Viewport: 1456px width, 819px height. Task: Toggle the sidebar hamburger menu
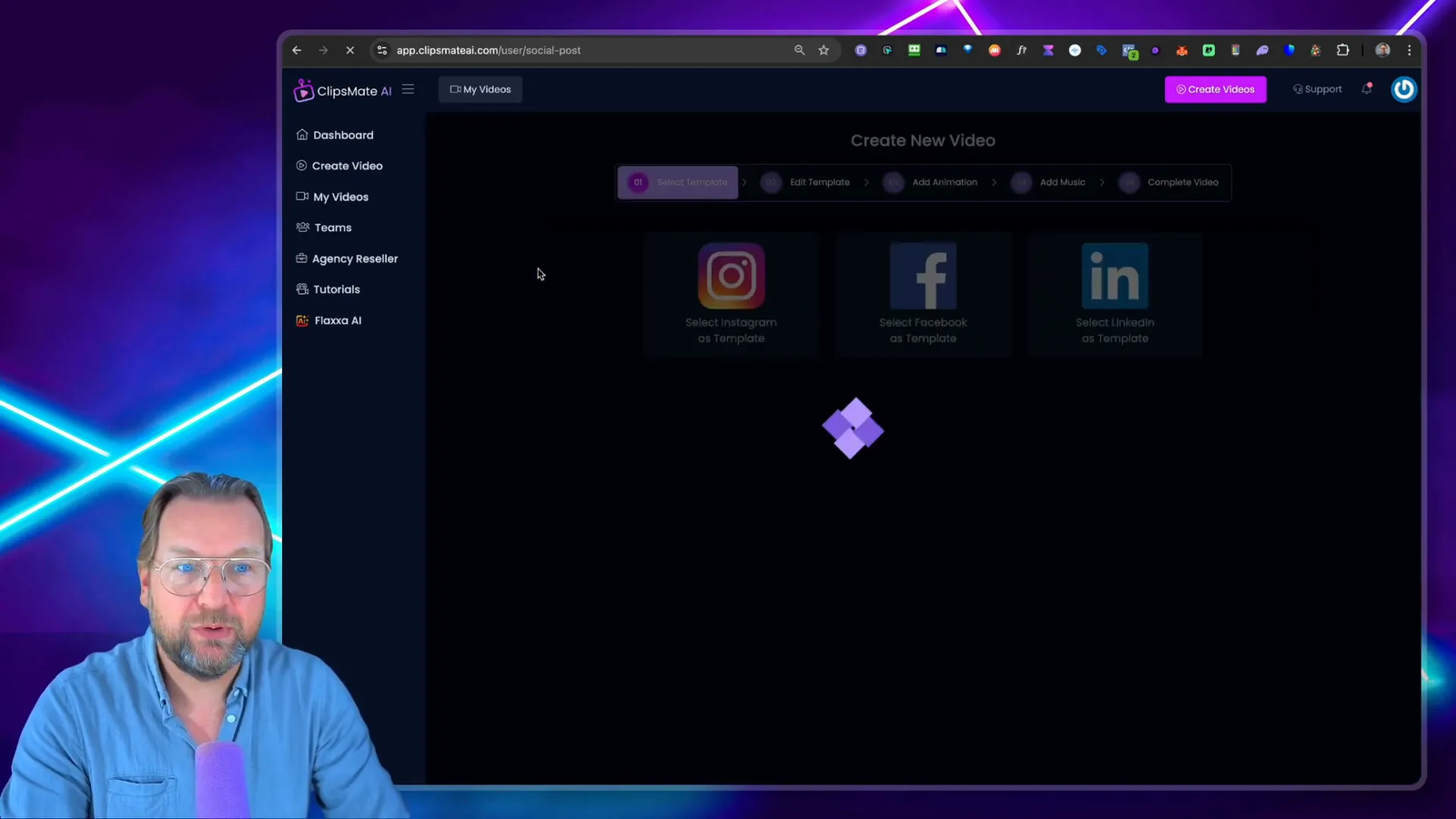tap(408, 89)
